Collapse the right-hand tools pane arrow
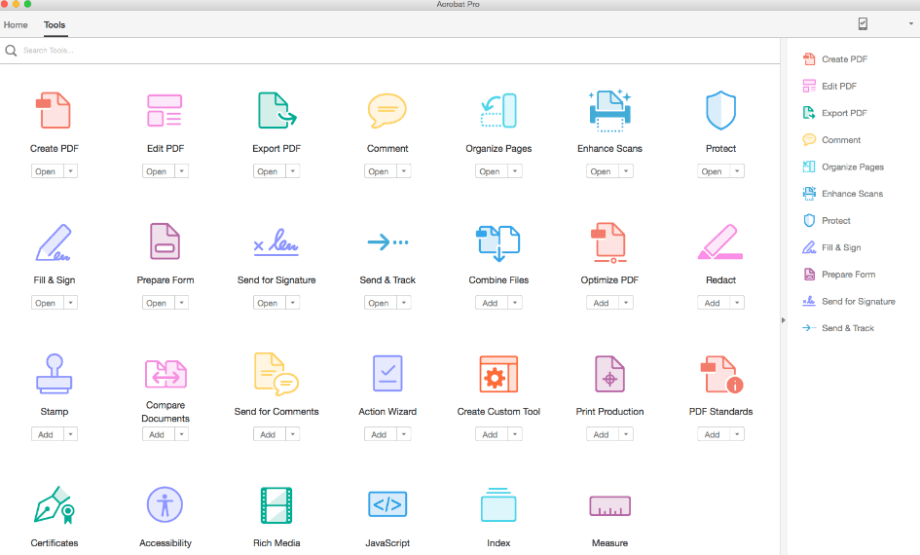 click(x=783, y=320)
